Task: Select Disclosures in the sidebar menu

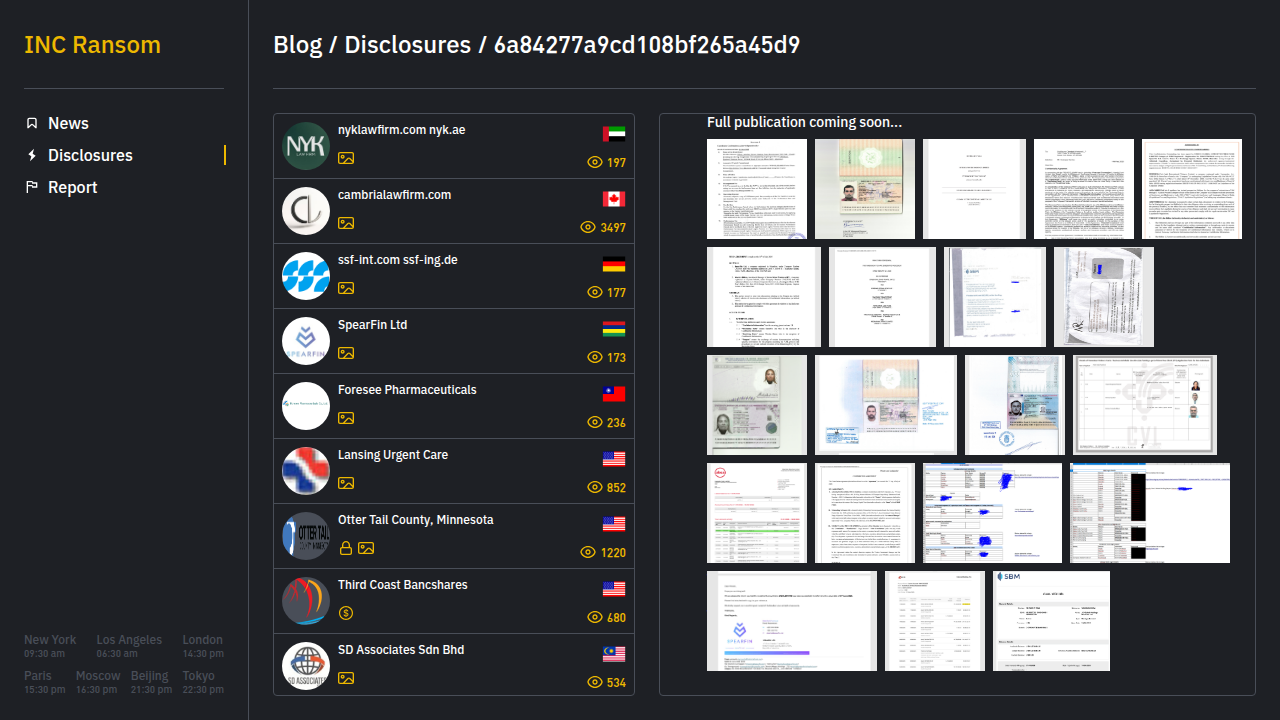Action: point(90,155)
